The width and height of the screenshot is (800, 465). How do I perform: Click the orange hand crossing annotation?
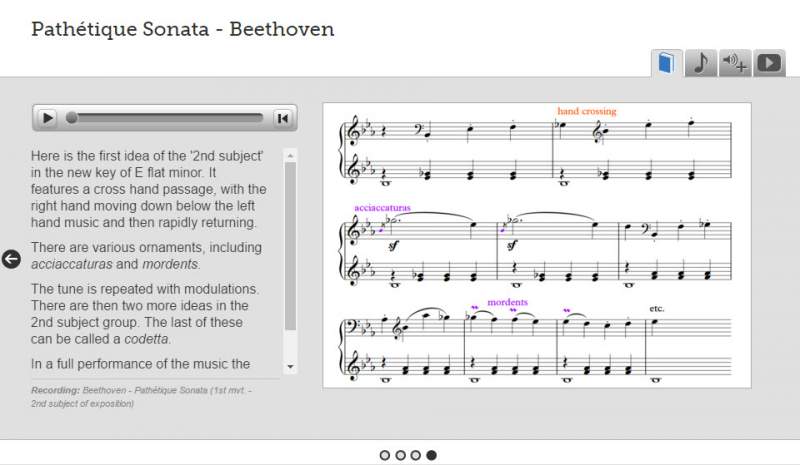coord(587,111)
